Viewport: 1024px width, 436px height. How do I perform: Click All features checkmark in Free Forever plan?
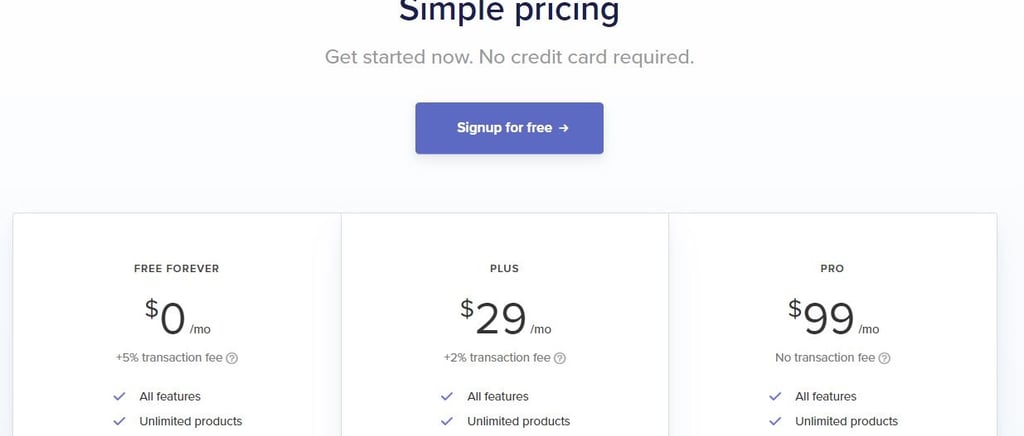tap(119, 396)
